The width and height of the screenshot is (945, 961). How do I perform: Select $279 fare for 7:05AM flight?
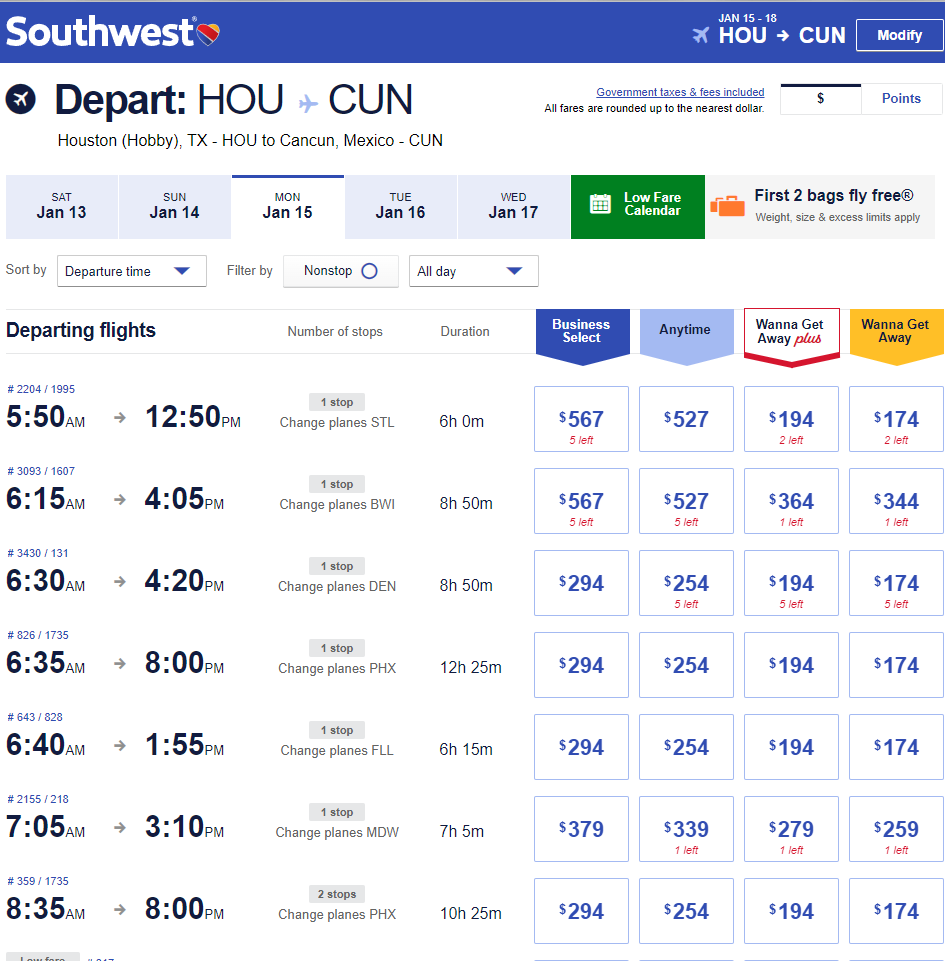coord(791,829)
